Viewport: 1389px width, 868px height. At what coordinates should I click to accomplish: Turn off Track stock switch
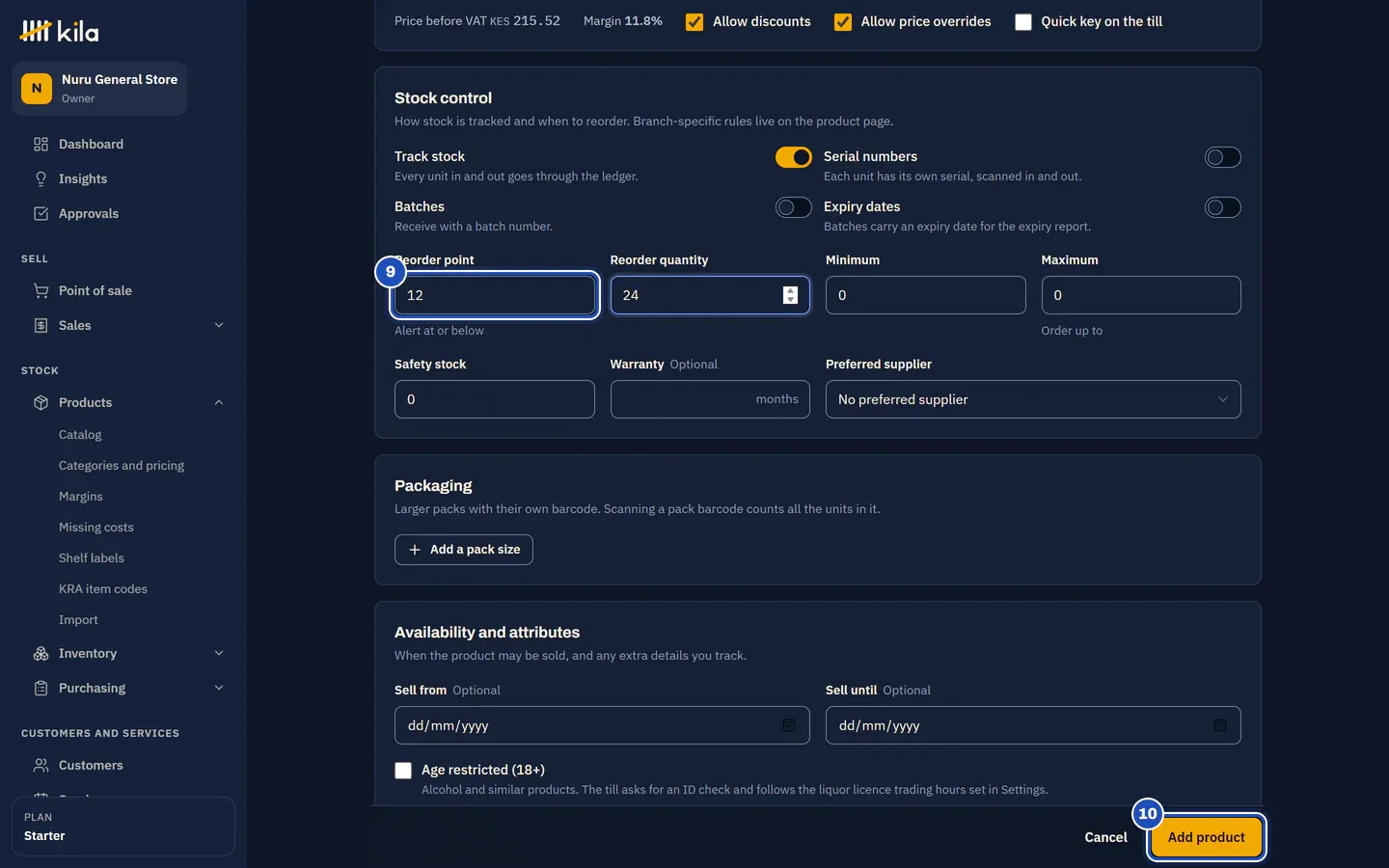point(794,157)
